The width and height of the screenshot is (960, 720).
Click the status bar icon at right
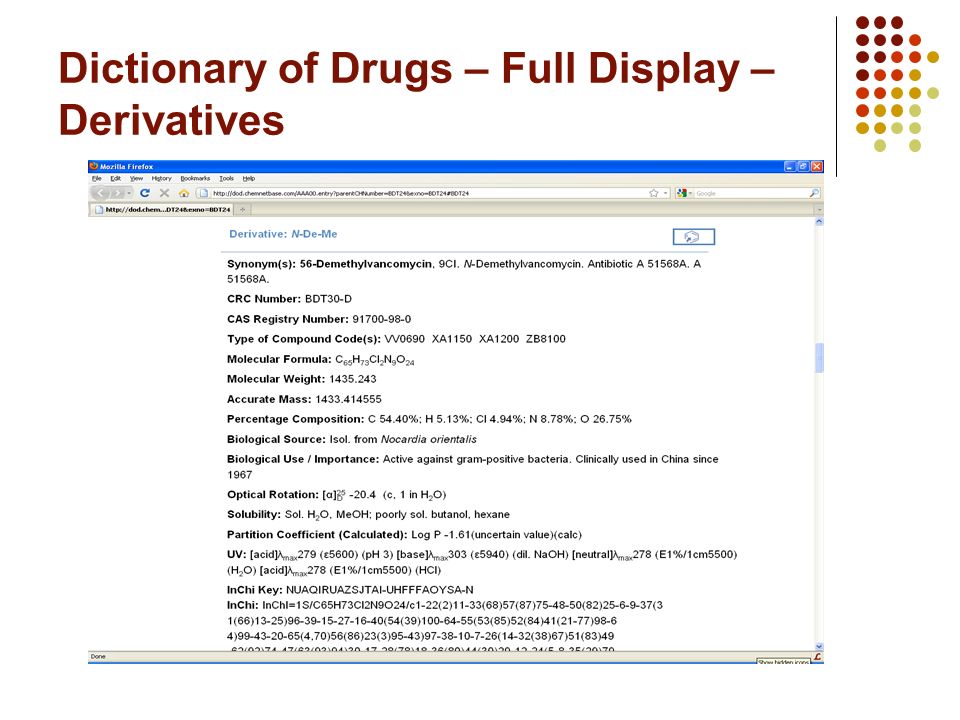click(x=818, y=657)
